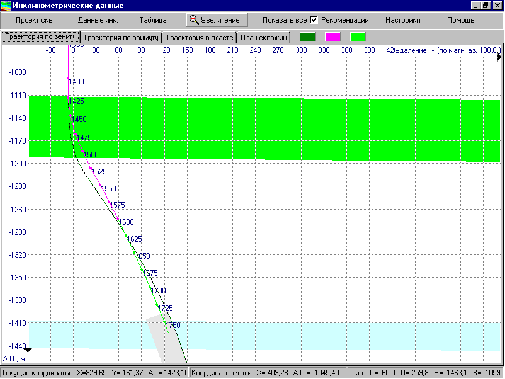Click the 1725 depth label on the trajectory

pos(165,307)
